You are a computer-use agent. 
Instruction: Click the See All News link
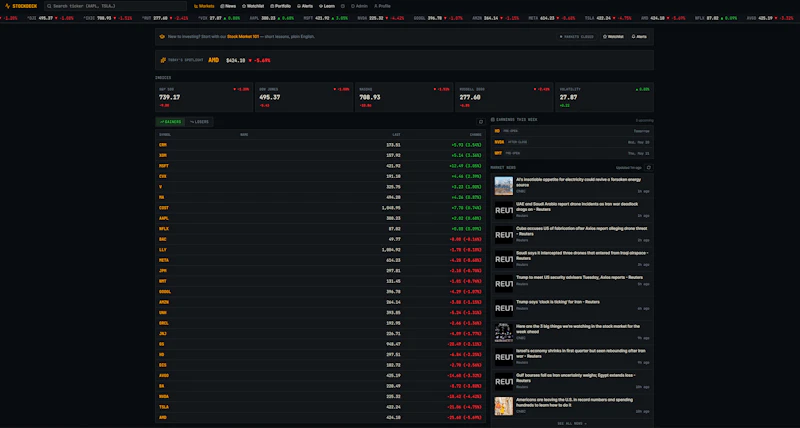pos(572,423)
